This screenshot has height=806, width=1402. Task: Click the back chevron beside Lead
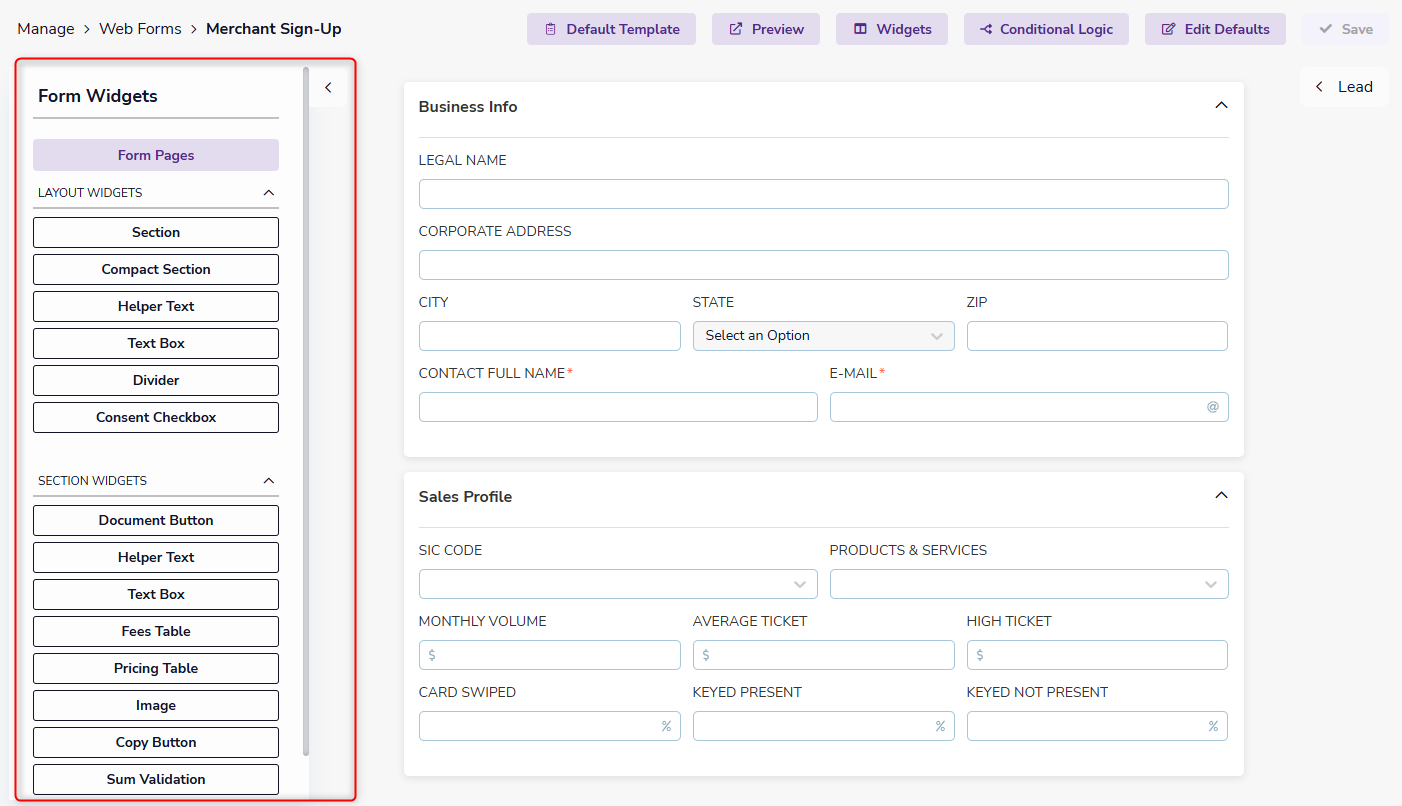point(1319,87)
